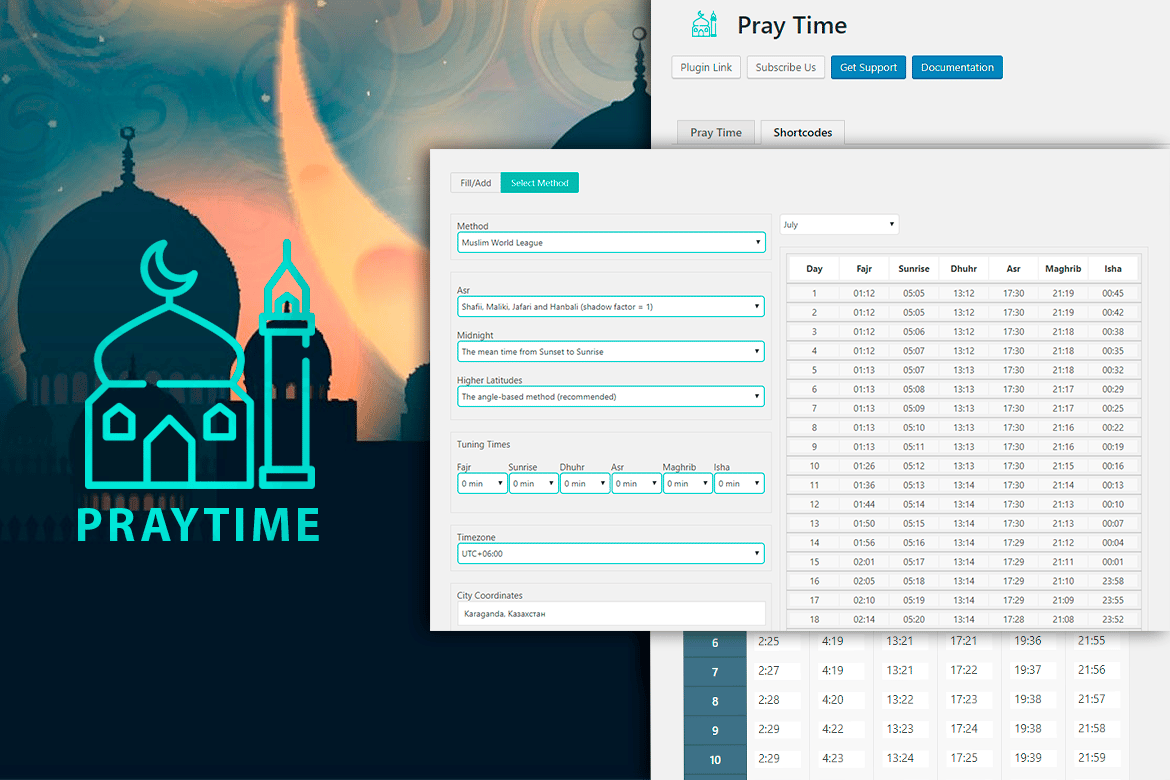Switch to the Pray Time tab
This screenshot has height=780, width=1170.
tap(716, 133)
